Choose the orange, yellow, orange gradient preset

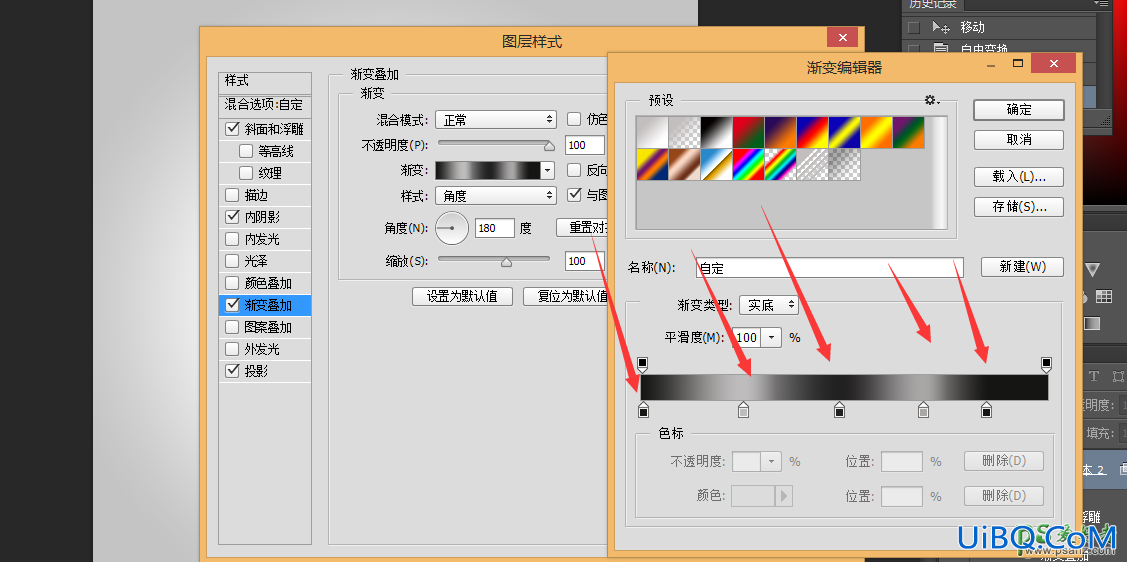click(876, 132)
